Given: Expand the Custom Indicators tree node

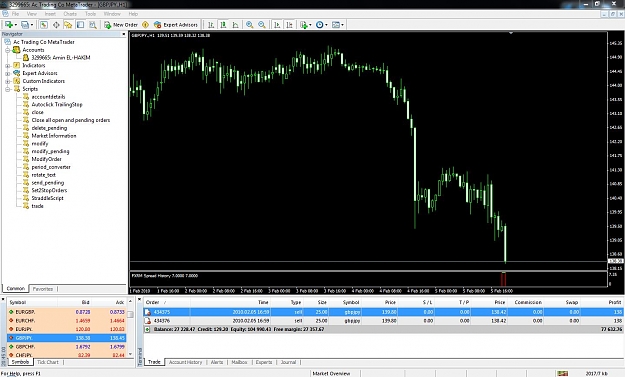Looking at the screenshot, I should [x=8, y=81].
